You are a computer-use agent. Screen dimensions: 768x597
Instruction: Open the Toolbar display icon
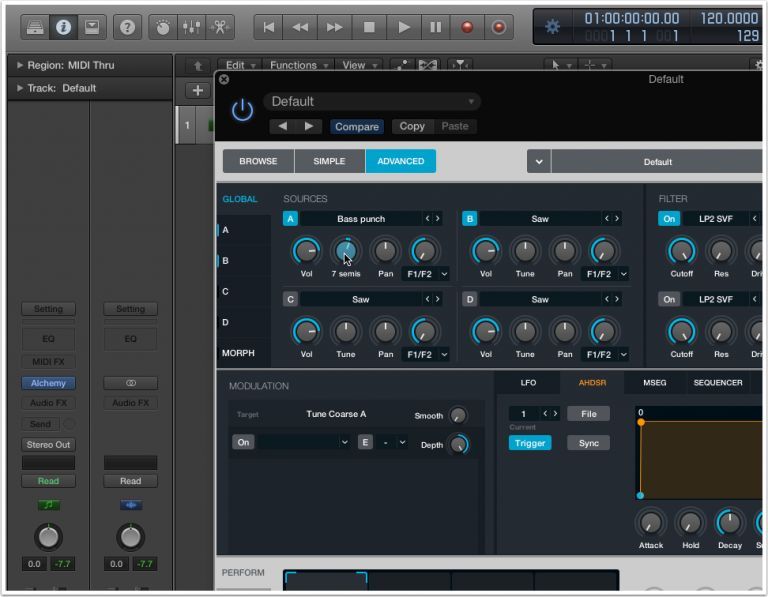tap(92, 27)
